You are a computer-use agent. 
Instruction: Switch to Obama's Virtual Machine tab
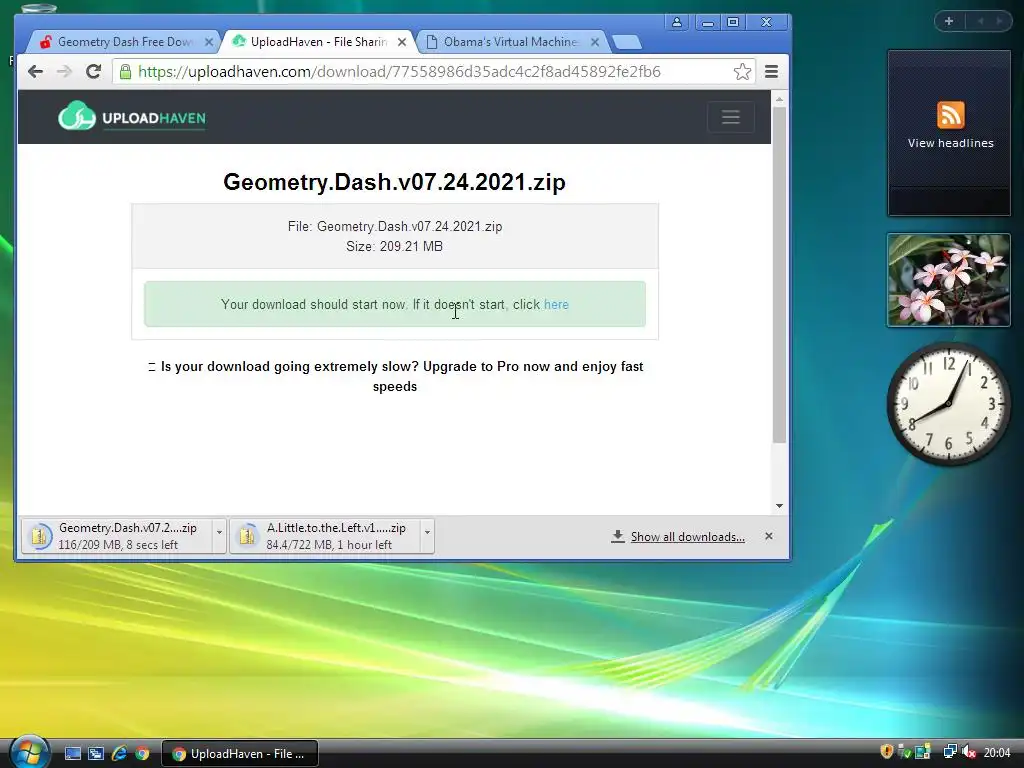click(x=511, y=42)
